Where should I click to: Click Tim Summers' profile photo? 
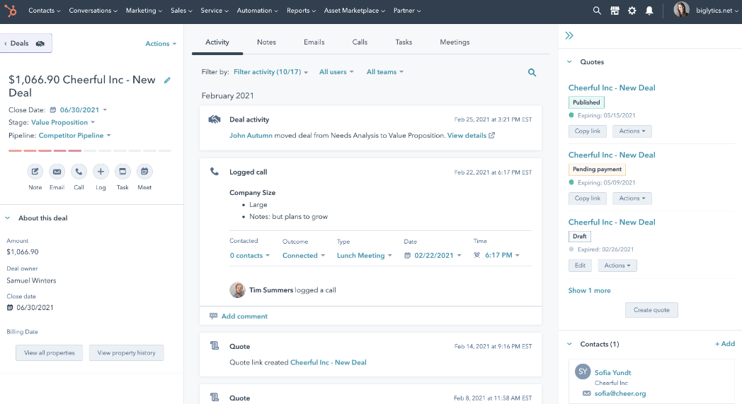238,290
